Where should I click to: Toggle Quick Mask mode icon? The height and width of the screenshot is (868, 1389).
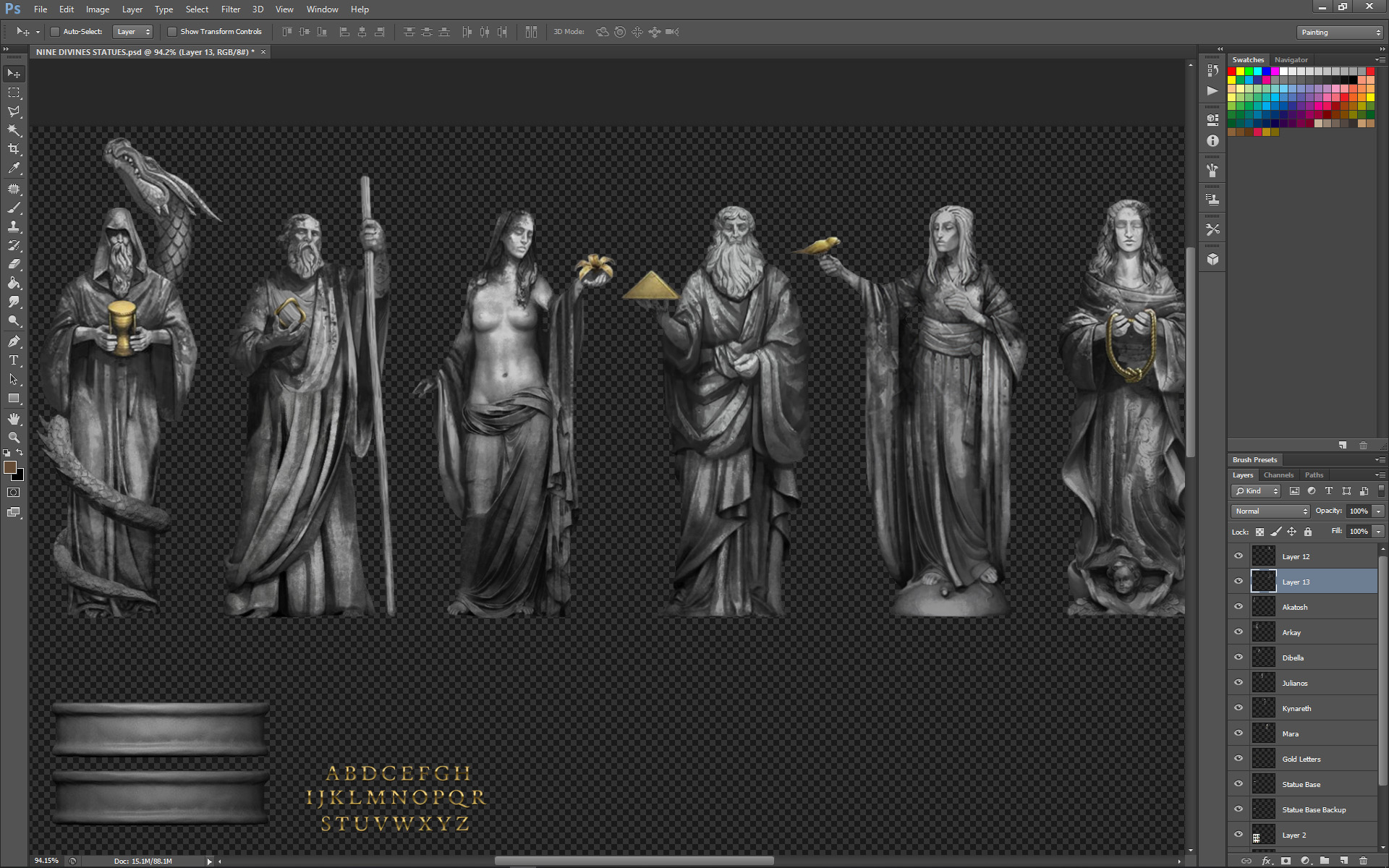14,493
